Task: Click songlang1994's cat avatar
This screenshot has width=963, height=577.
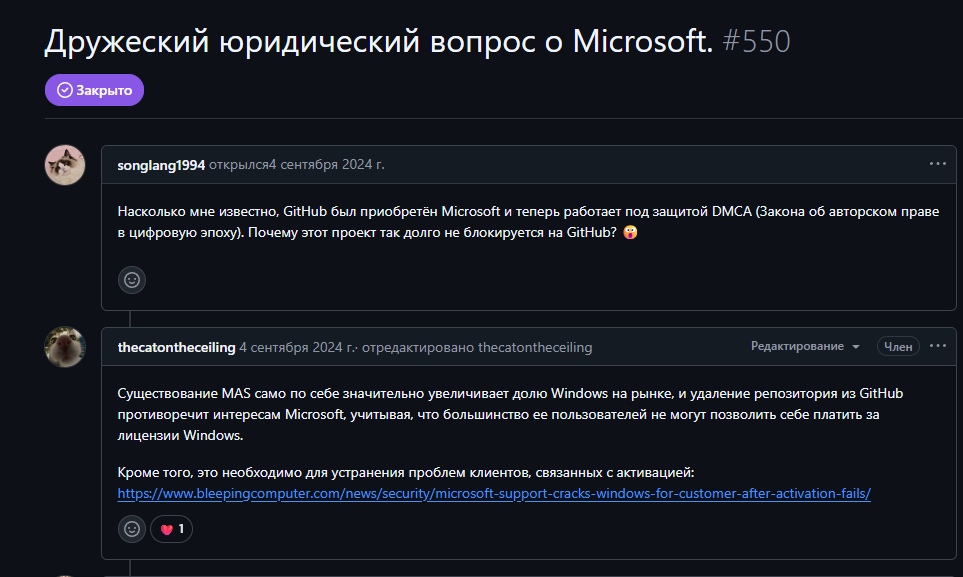Action: (65, 165)
